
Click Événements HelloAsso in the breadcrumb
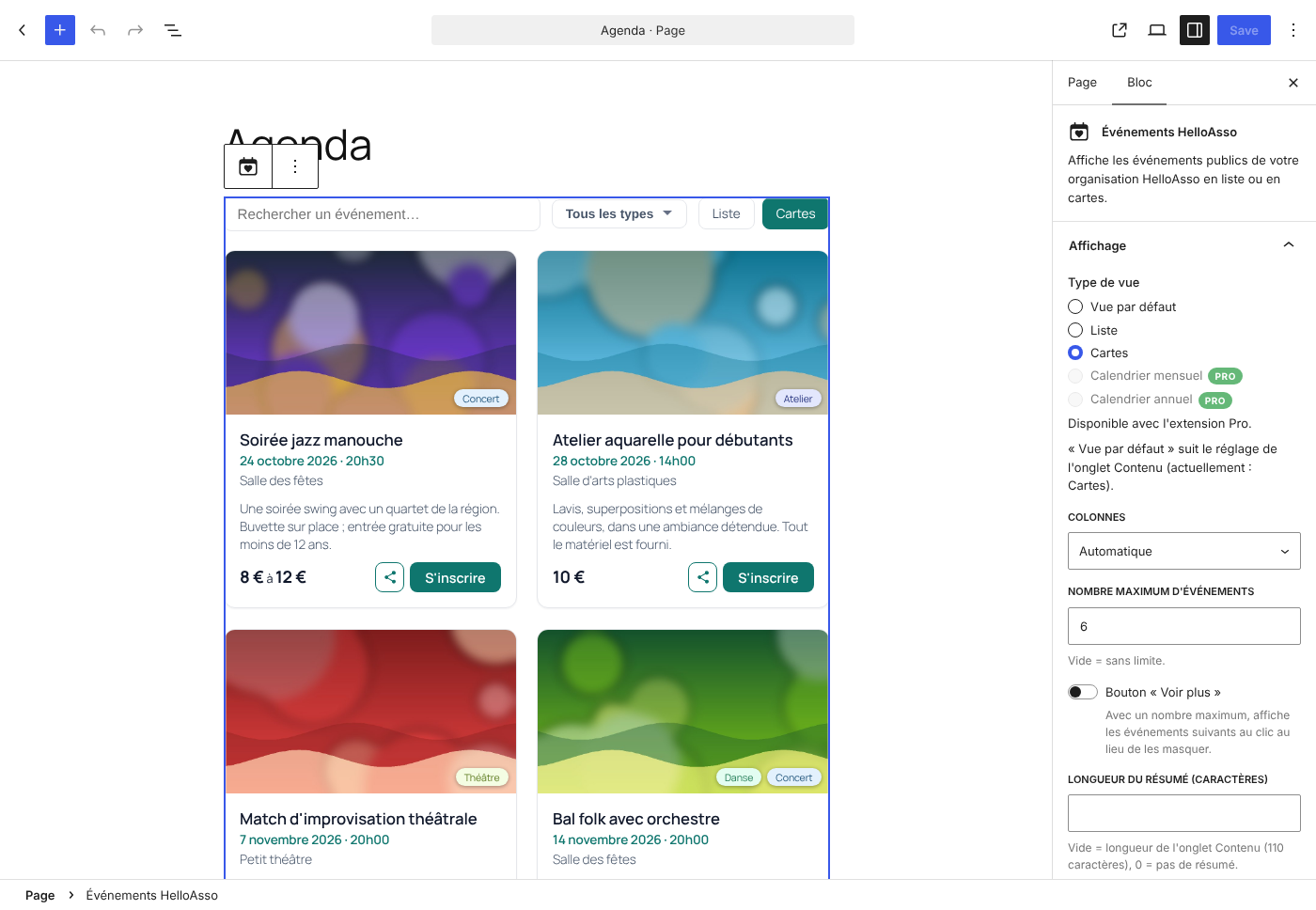coord(151,895)
